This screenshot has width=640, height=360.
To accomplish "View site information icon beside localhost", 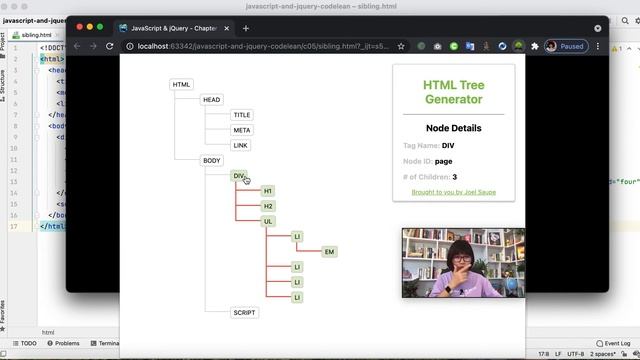I will 130,46.
